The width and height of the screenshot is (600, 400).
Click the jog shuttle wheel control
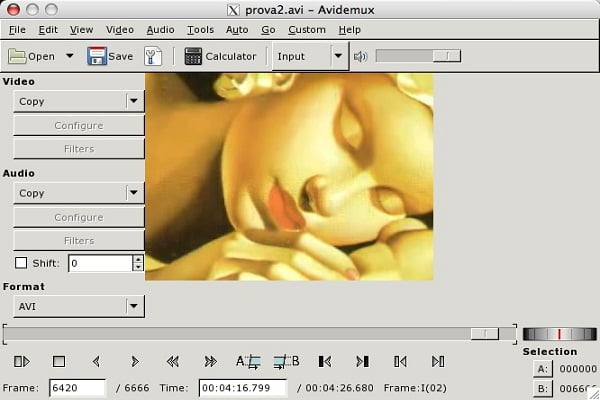click(x=559, y=334)
